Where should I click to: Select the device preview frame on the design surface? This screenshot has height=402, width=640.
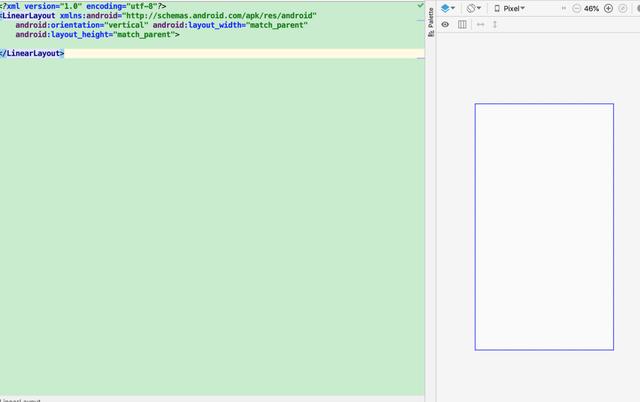point(544,227)
